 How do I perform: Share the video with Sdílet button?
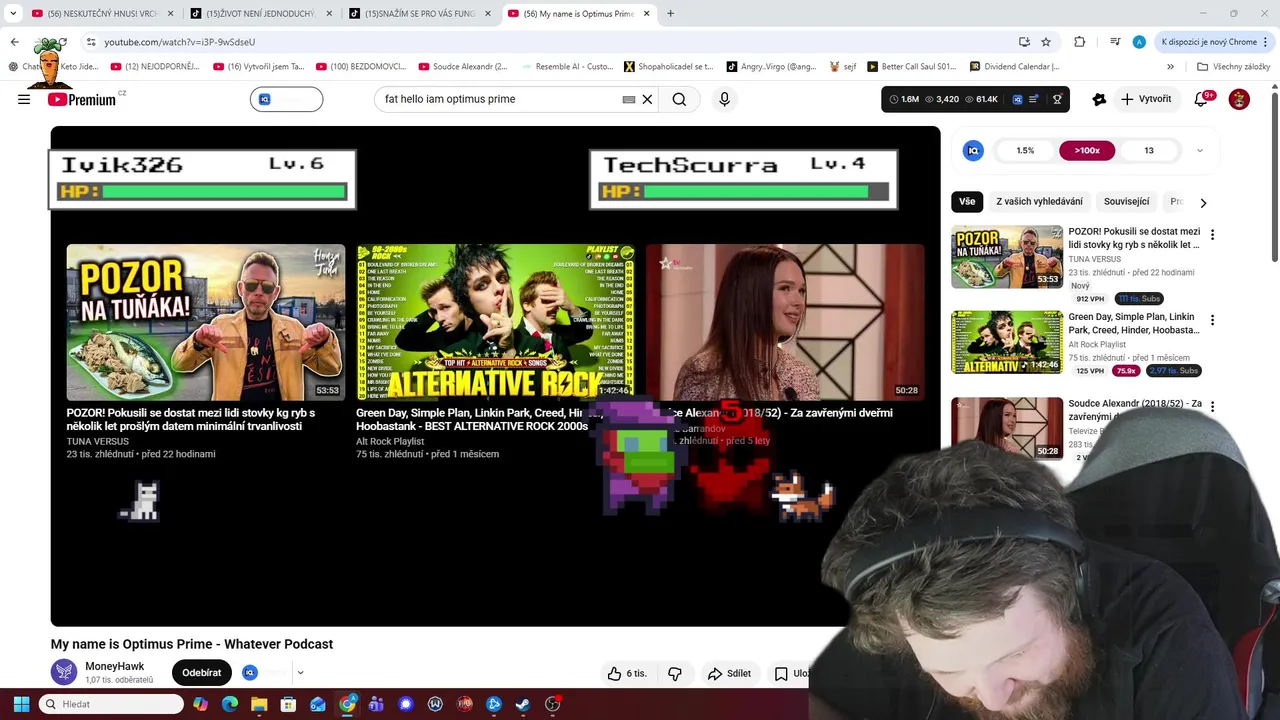click(729, 673)
